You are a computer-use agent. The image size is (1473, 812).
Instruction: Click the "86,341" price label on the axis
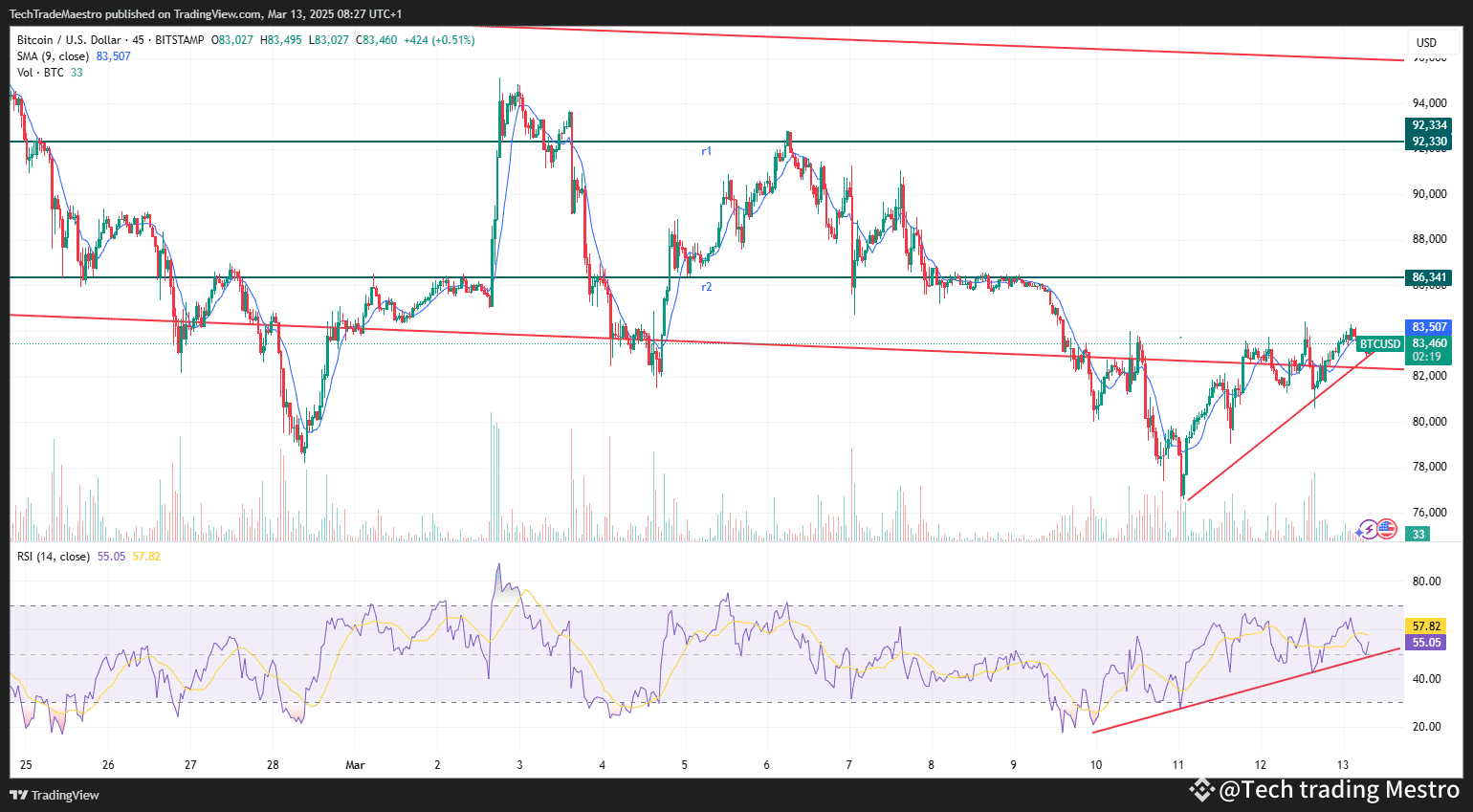[x=1430, y=277]
